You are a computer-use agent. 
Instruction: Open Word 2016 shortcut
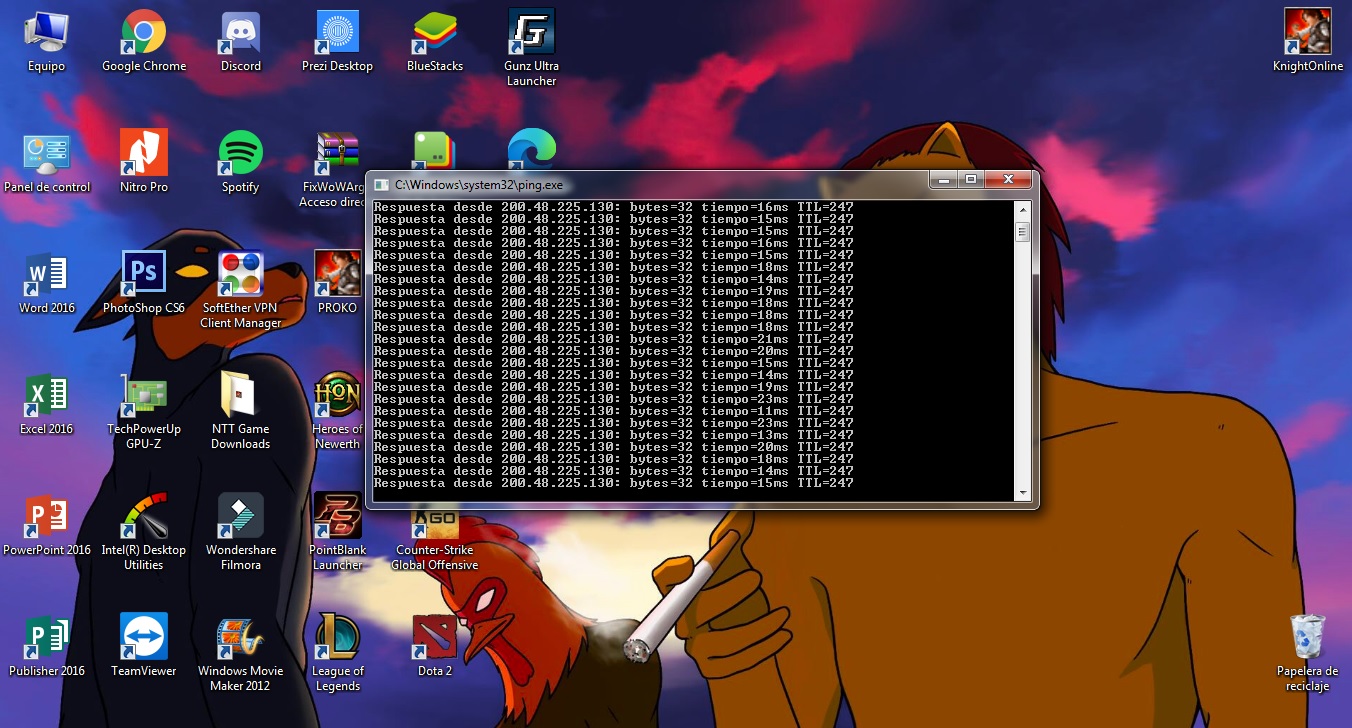click(47, 283)
